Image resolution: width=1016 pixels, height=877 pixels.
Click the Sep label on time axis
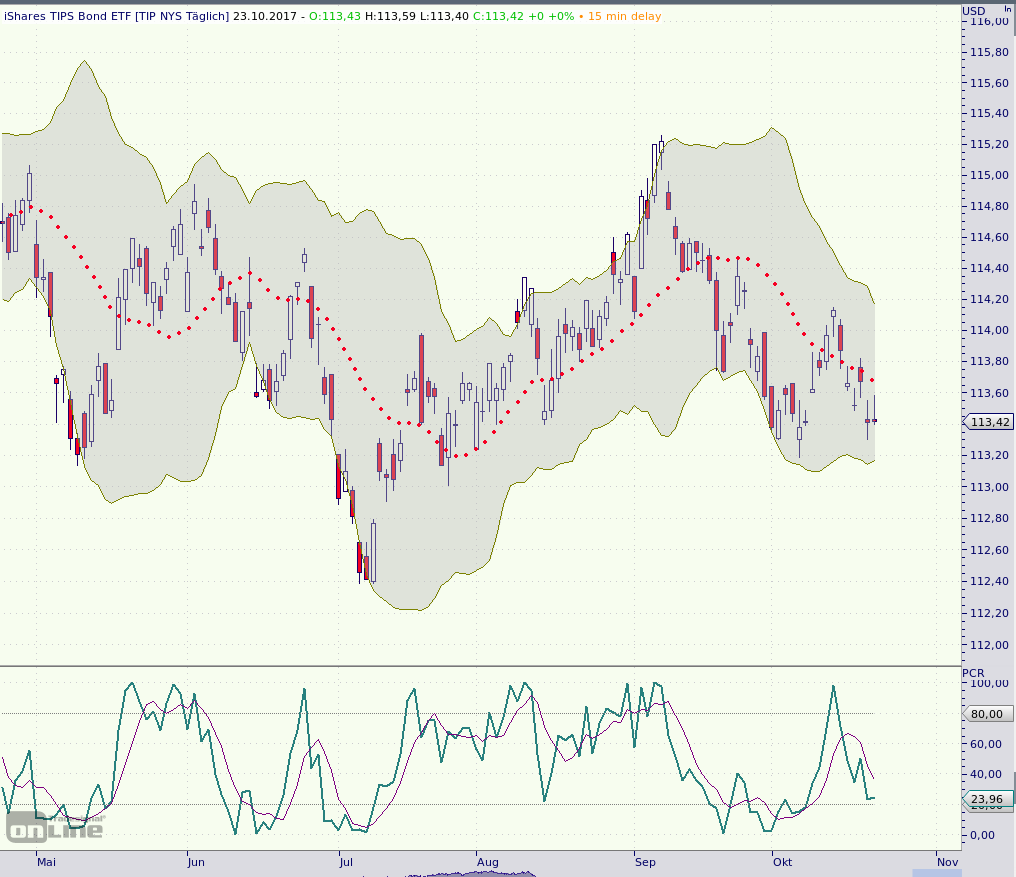(645, 862)
